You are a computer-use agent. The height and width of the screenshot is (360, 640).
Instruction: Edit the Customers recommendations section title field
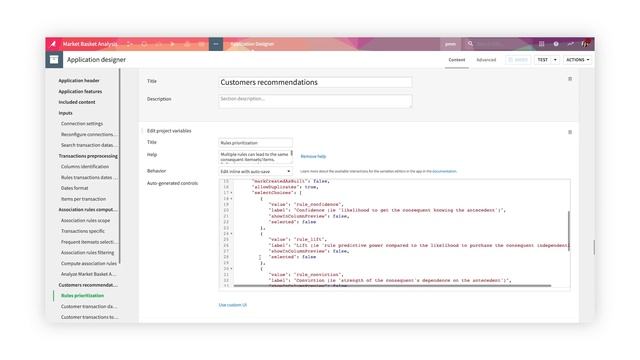point(315,82)
